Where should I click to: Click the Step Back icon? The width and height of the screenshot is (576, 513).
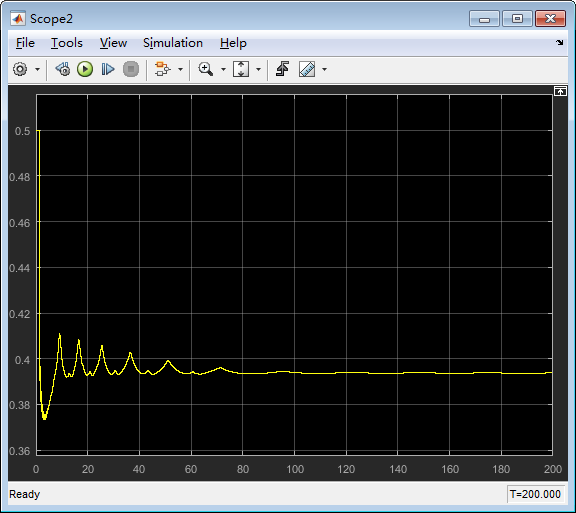click(63, 69)
